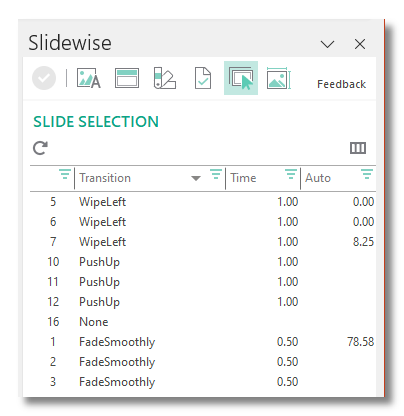The image size is (404, 416).
Task: Select slide 10 PushUp row
Action: pos(203,262)
